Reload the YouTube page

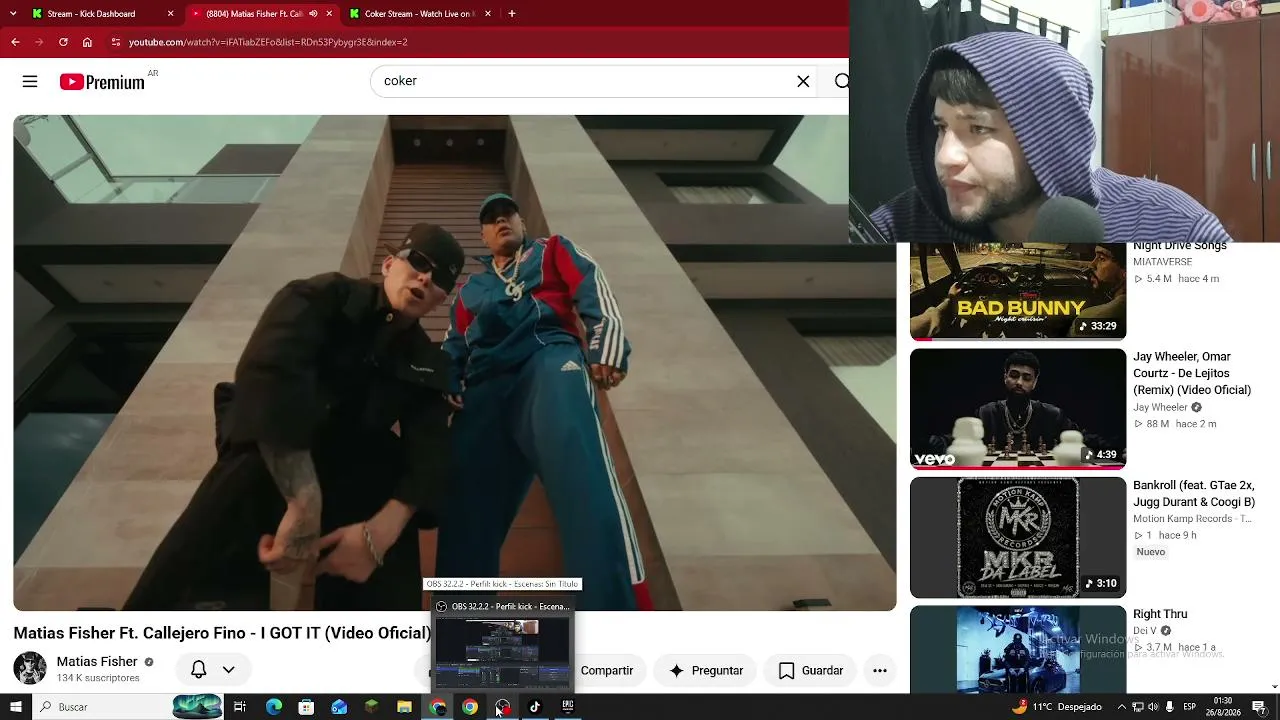pos(63,42)
